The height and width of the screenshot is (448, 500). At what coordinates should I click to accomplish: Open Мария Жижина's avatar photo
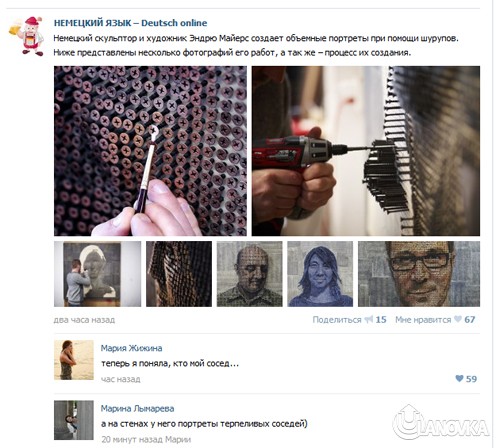point(74,360)
